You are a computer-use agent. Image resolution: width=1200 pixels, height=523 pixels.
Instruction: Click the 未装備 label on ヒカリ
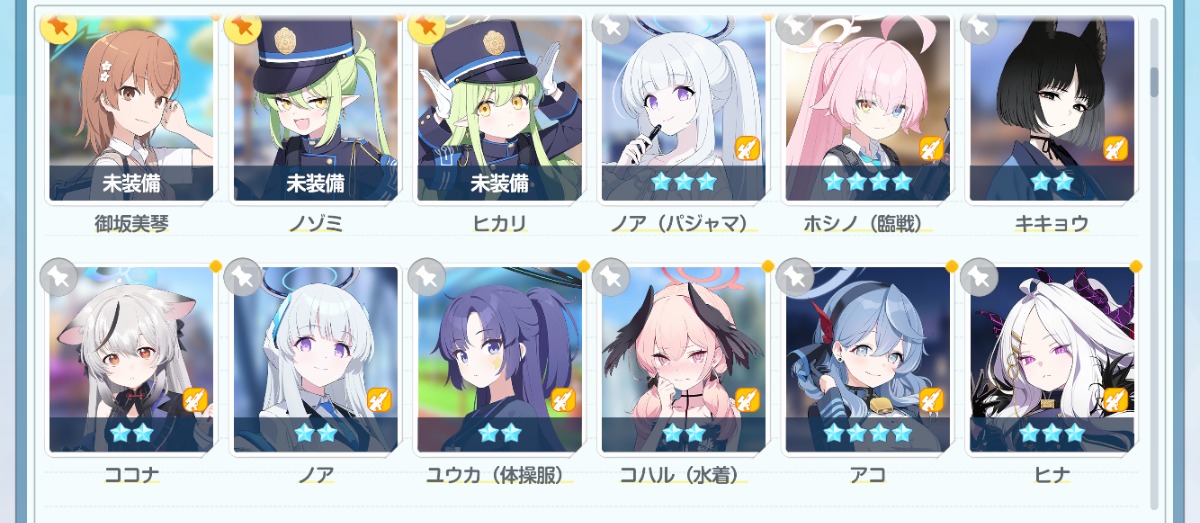click(x=499, y=183)
